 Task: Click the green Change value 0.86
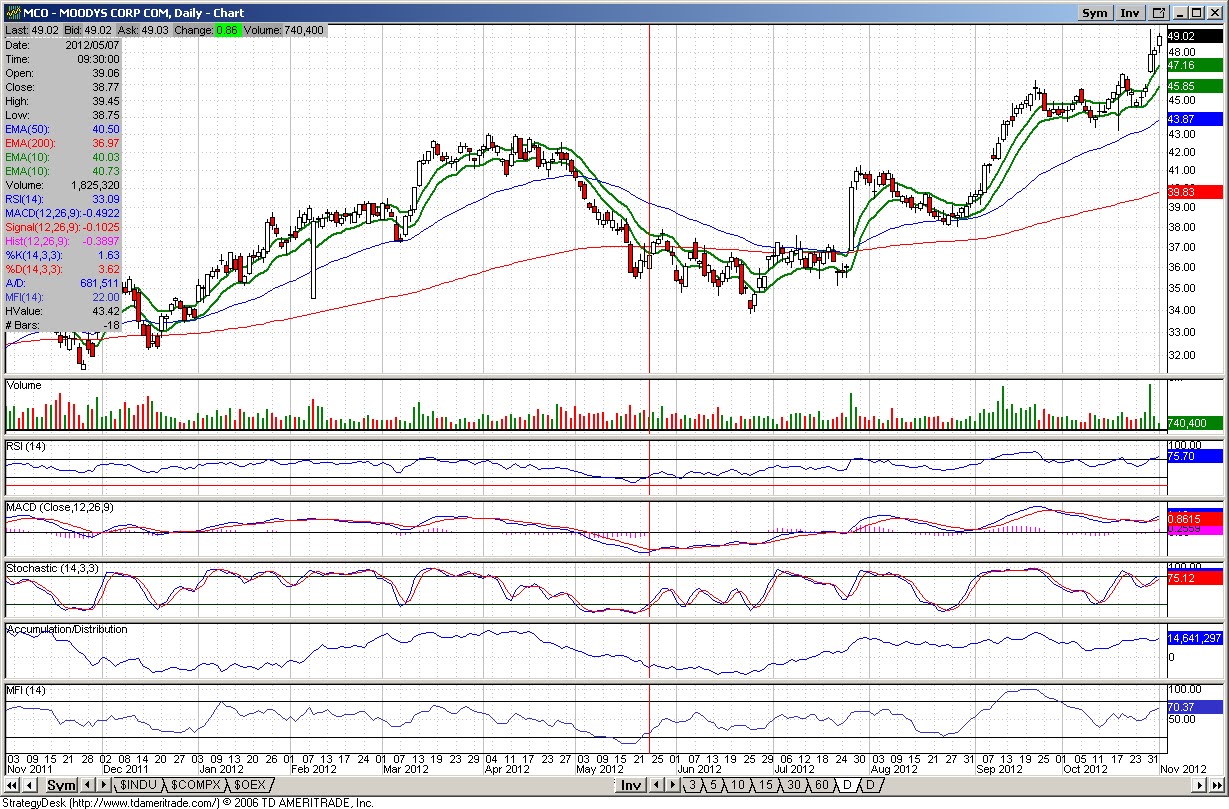click(227, 31)
